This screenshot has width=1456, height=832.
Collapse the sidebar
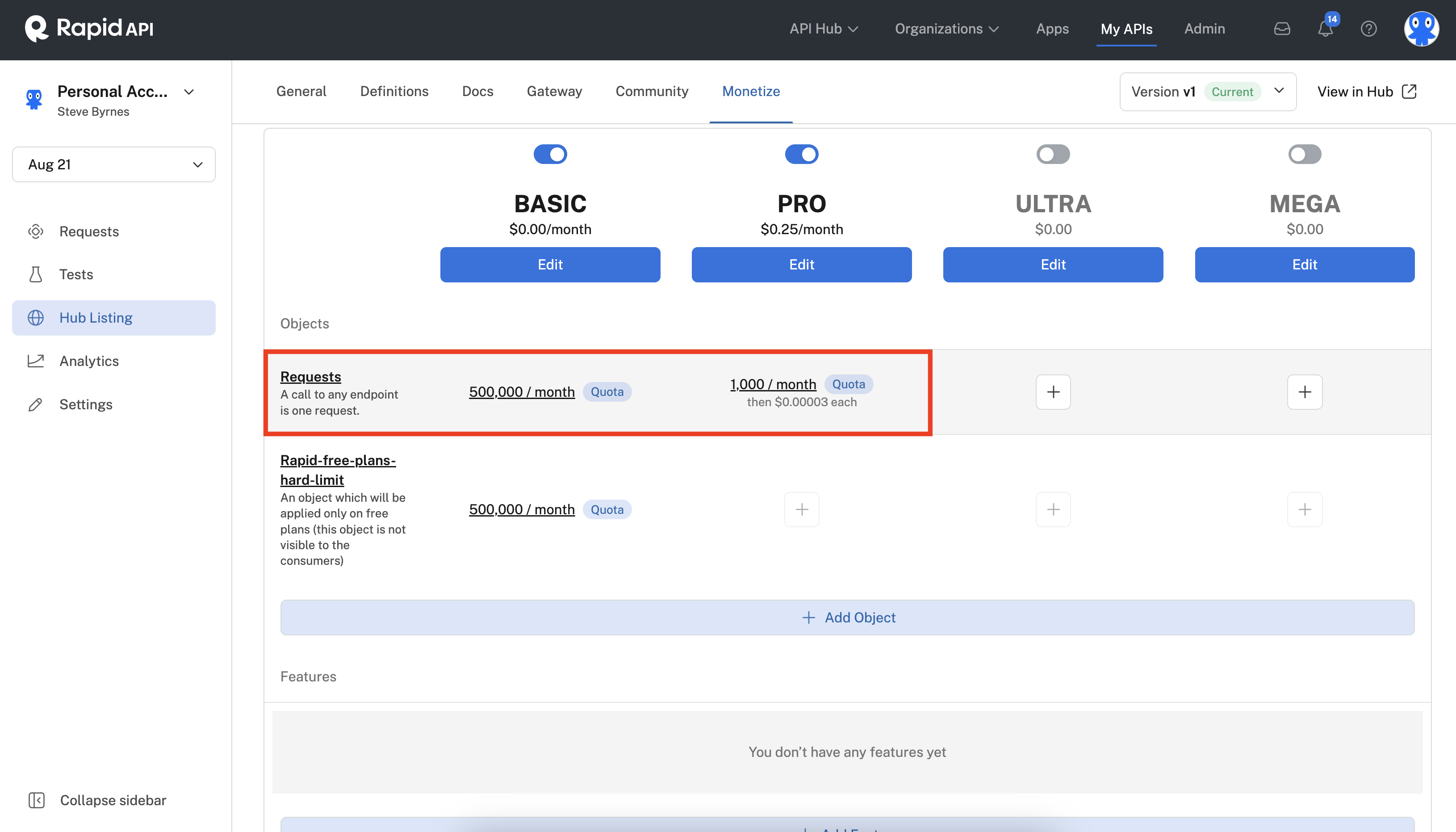pyautogui.click(x=97, y=799)
